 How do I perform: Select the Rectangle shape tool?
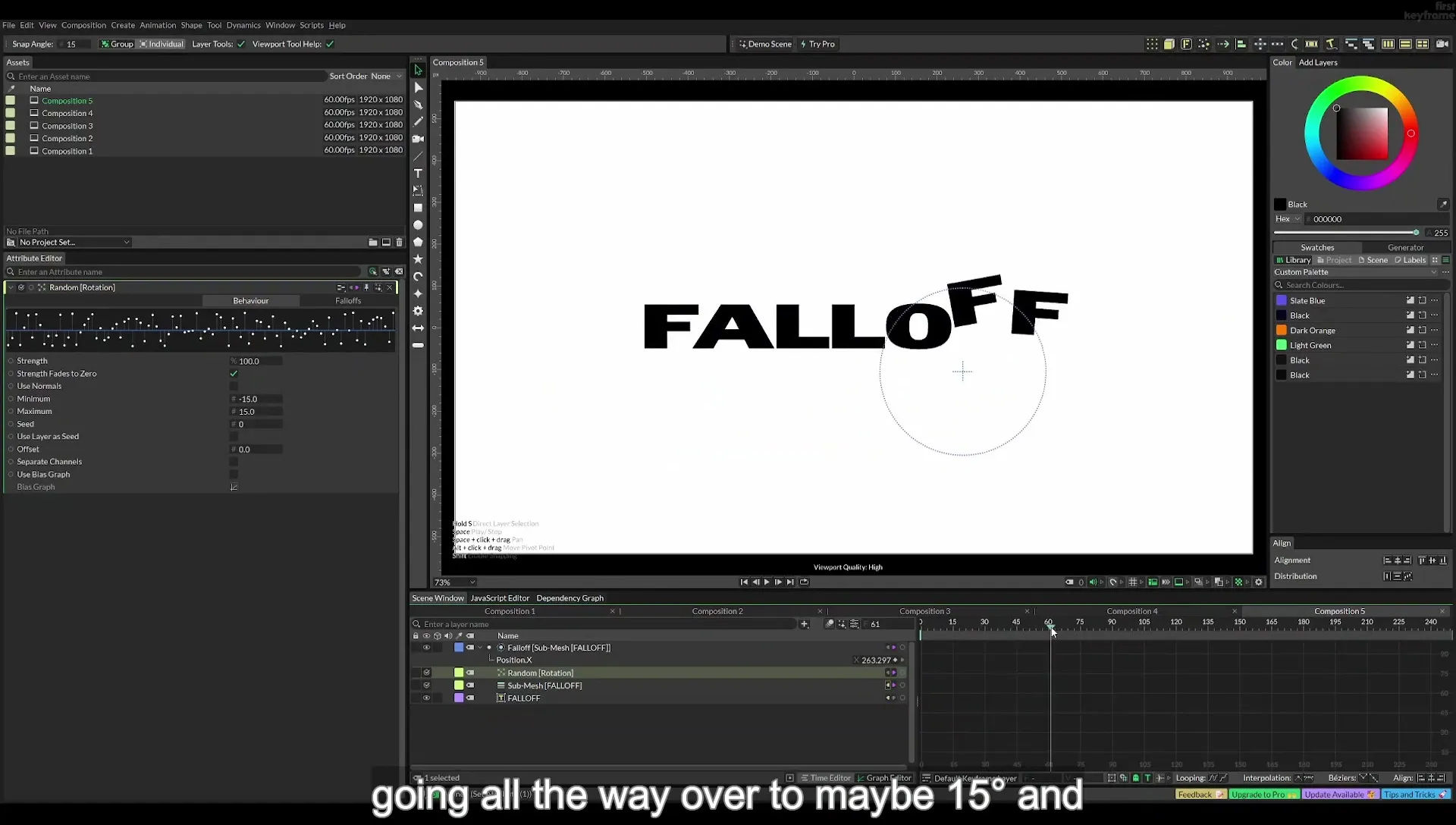(418, 208)
